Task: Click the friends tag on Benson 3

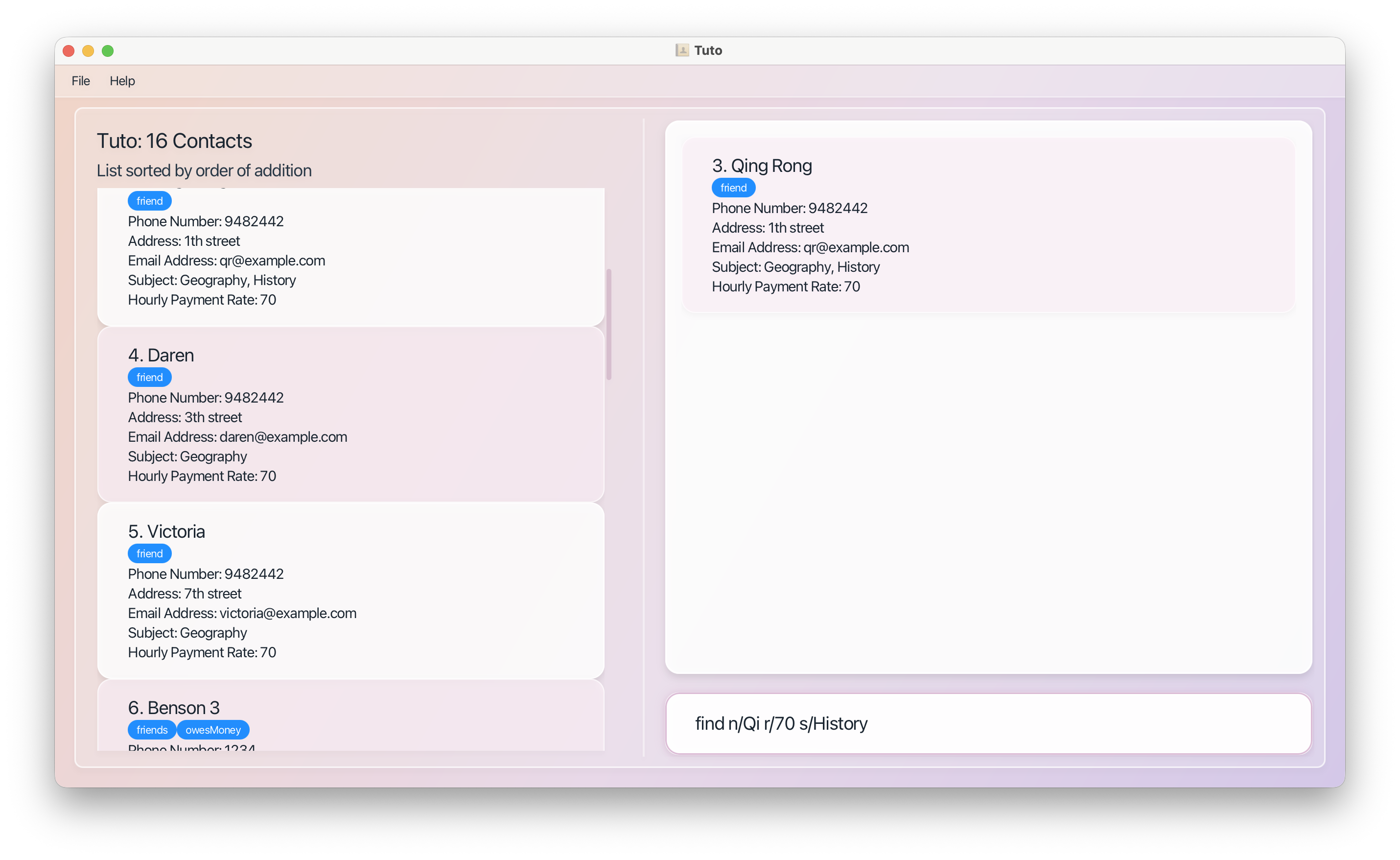Action: (x=152, y=730)
